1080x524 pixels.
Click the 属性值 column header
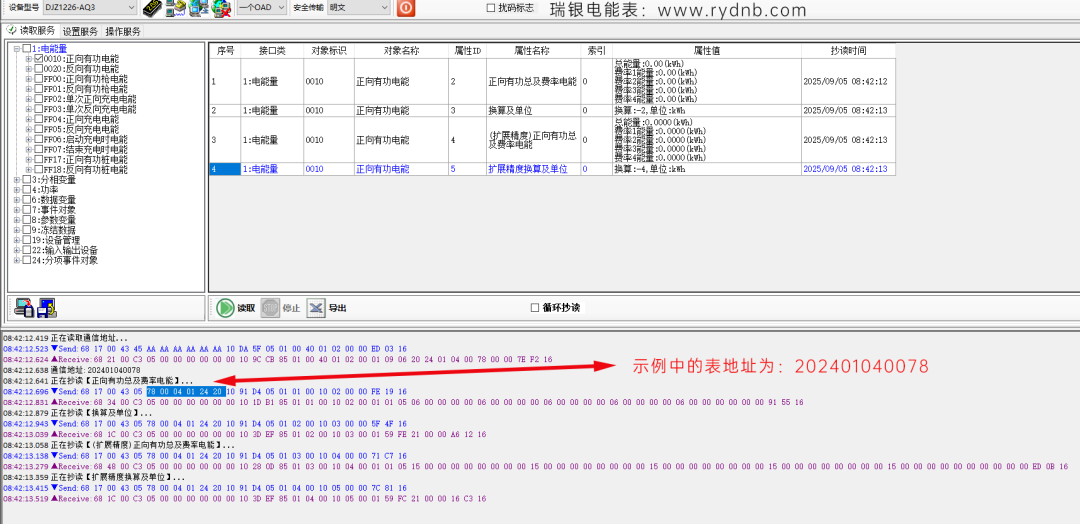pos(707,51)
